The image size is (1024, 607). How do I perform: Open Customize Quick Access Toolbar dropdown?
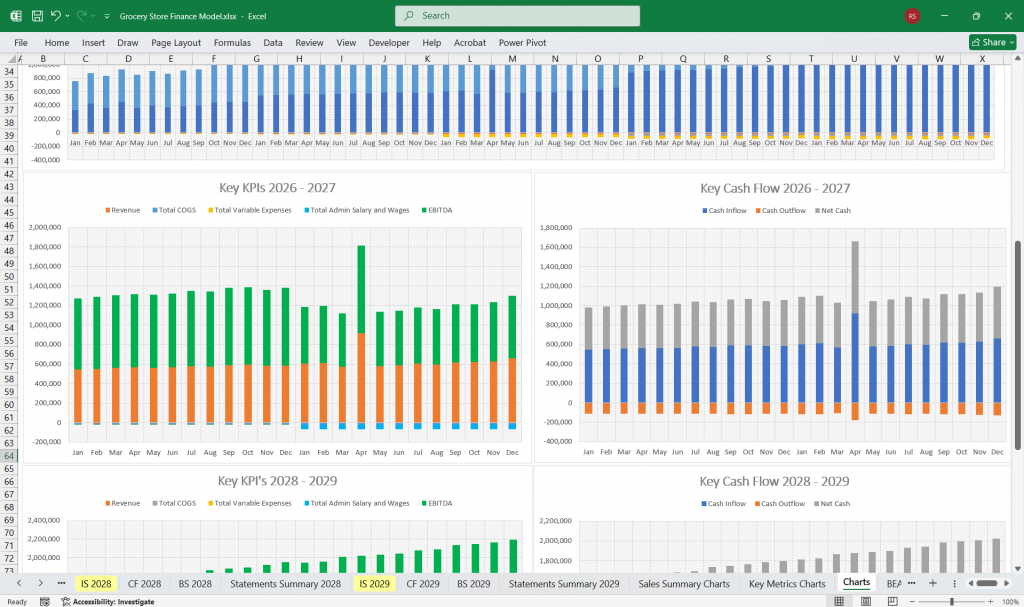point(107,16)
